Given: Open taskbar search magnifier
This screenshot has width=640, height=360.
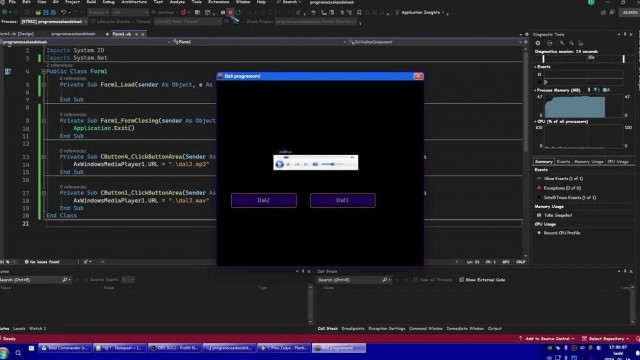Looking at the screenshot, I should point(18,353).
